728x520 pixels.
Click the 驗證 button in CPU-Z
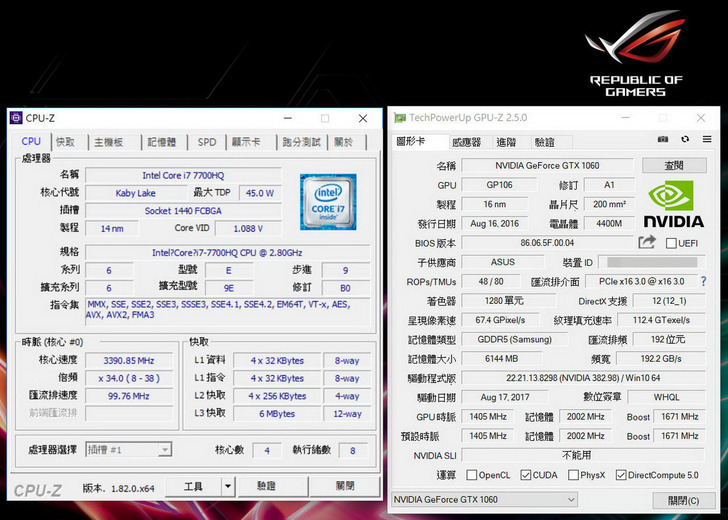[266, 486]
